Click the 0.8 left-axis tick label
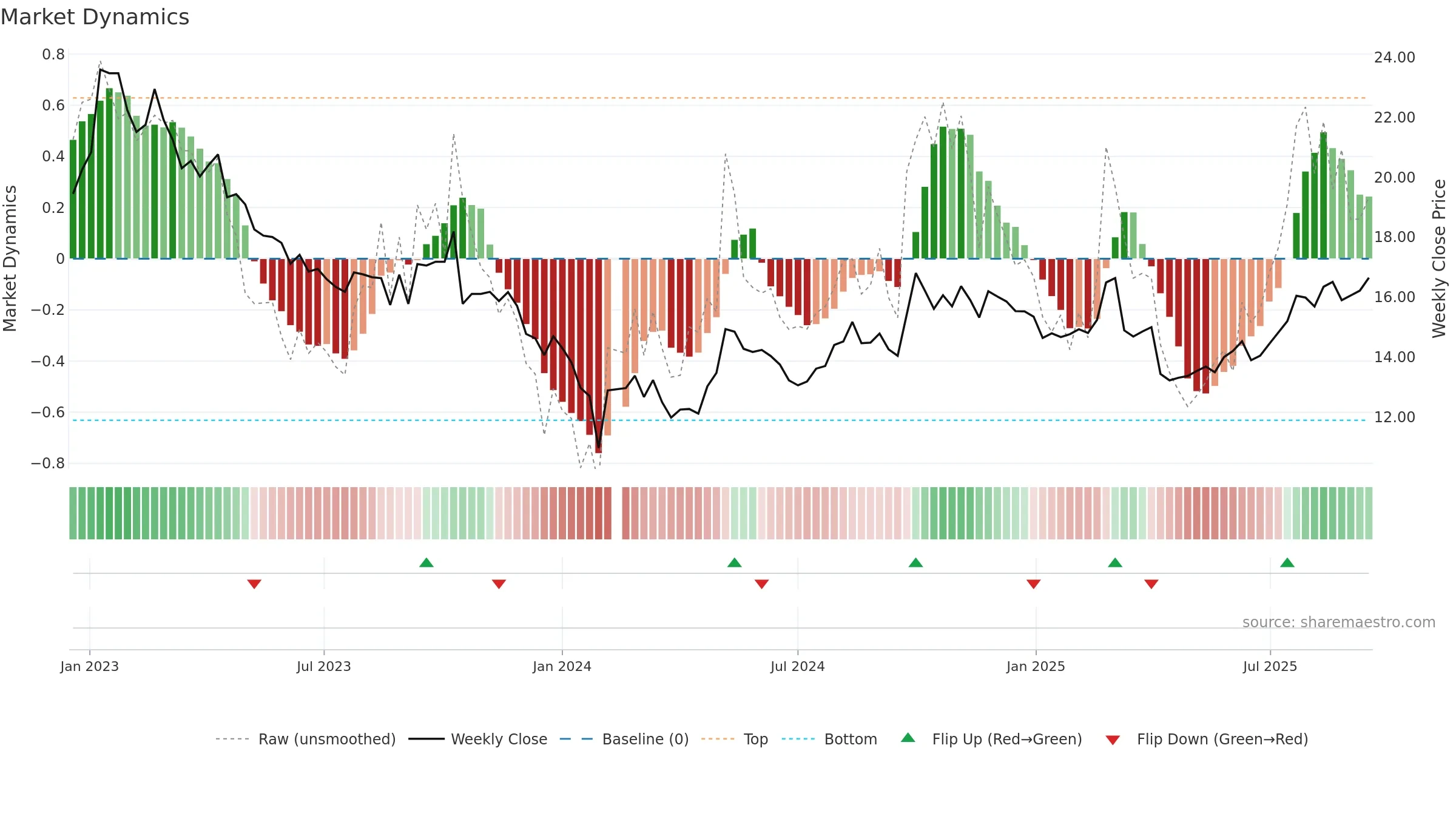Screen dimensions: 1456x819 53,55
